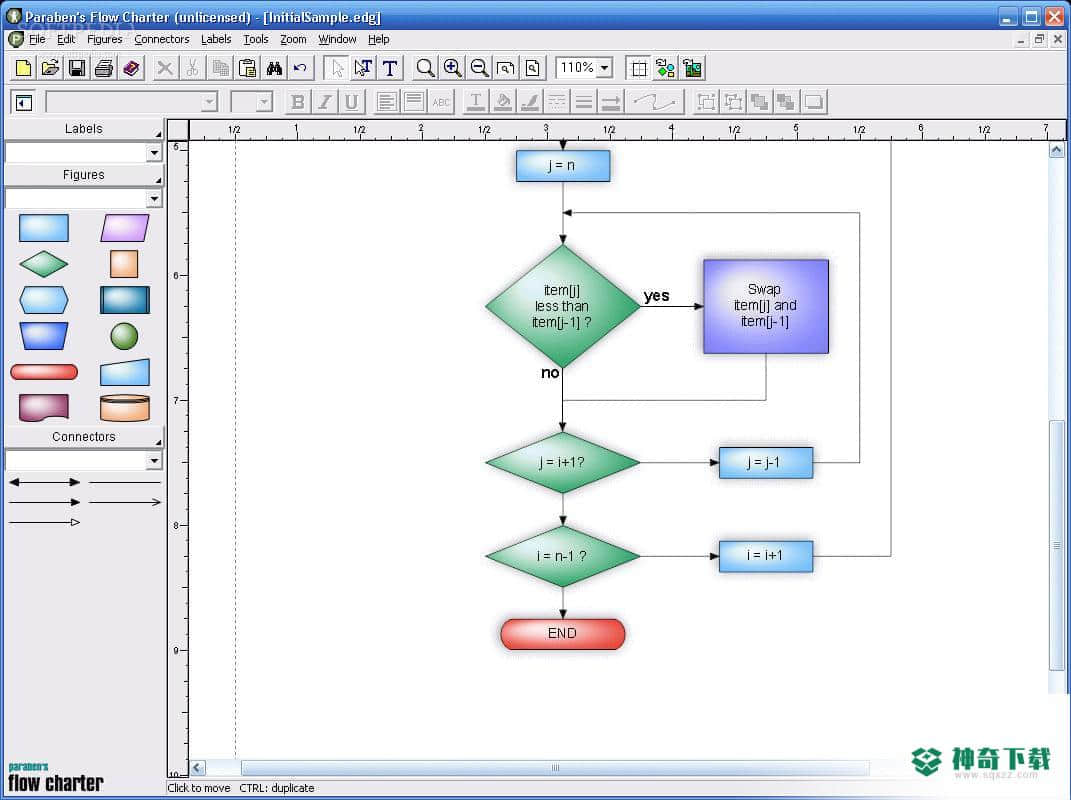Image resolution: width=1071 pixels, height=800 pixels.
Task: Print the flowchart using printer icon
Action: 104,68
